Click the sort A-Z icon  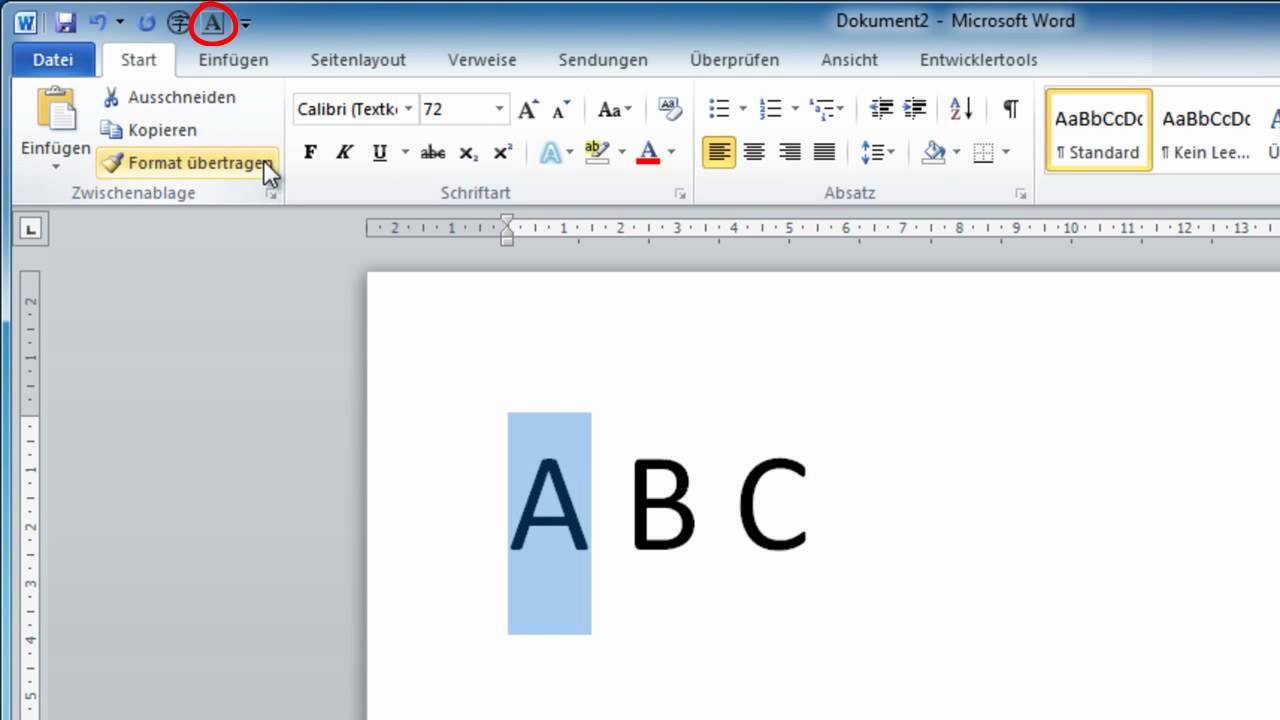tap(961, 108)
